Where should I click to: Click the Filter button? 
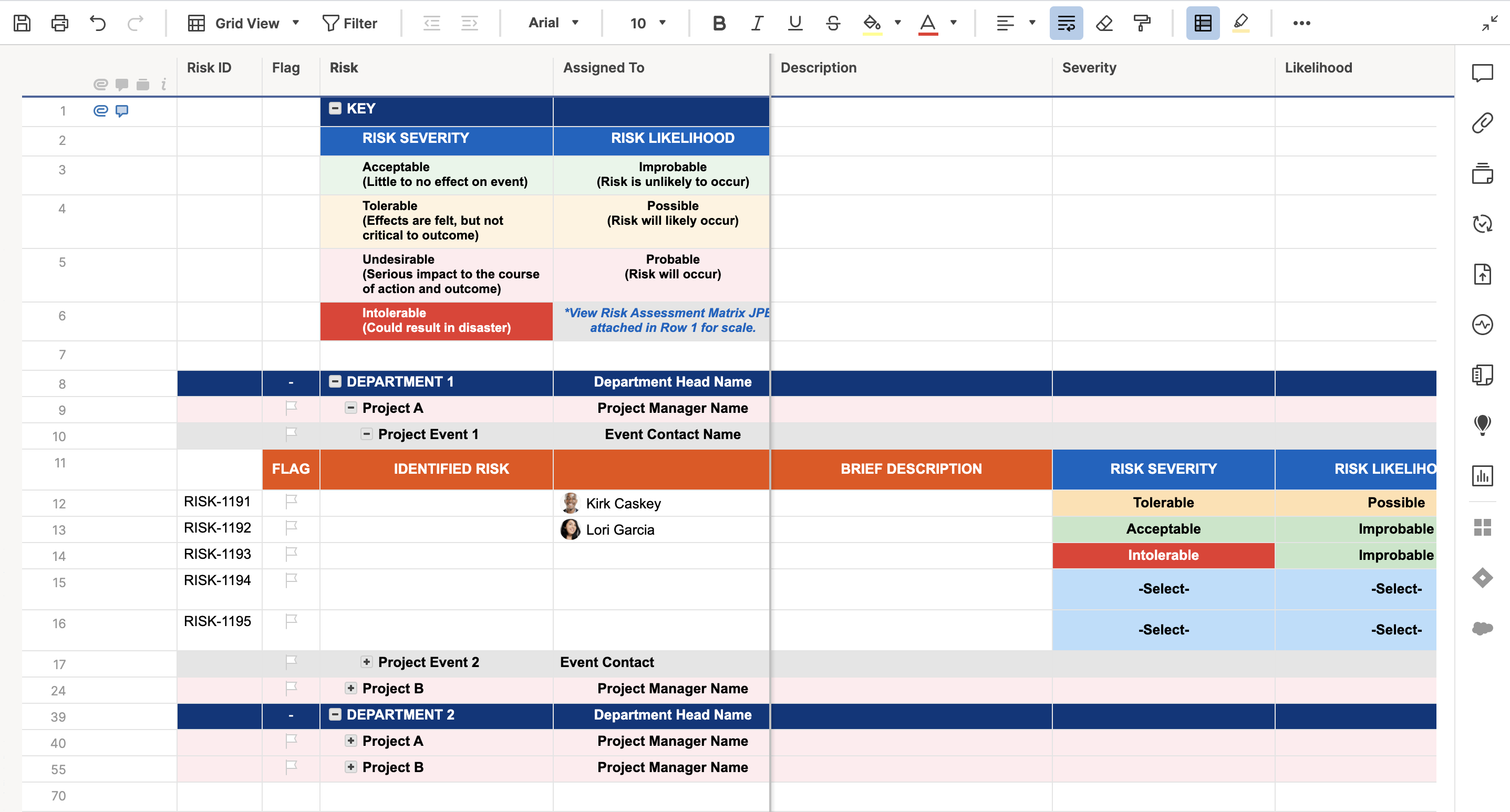350,24
